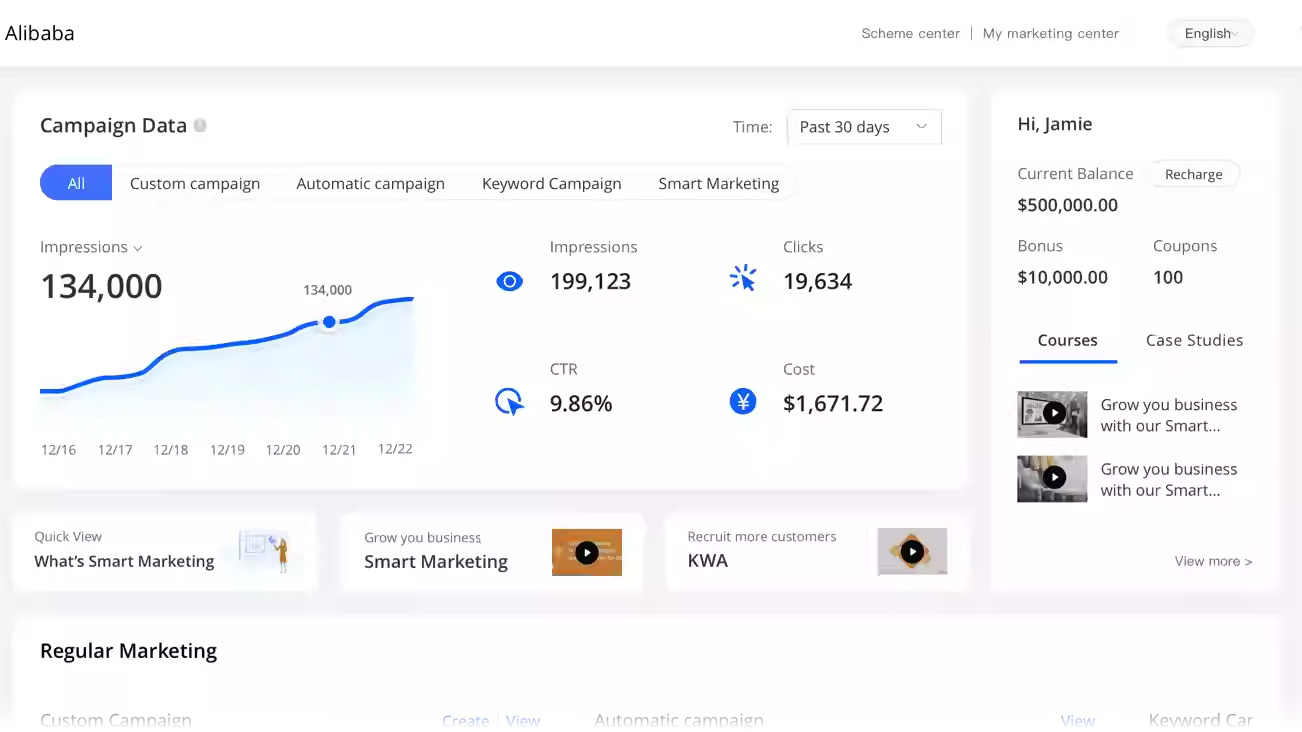Play the first Grow your business course video
This screenshot has height=732, width=1302.
1052,414
